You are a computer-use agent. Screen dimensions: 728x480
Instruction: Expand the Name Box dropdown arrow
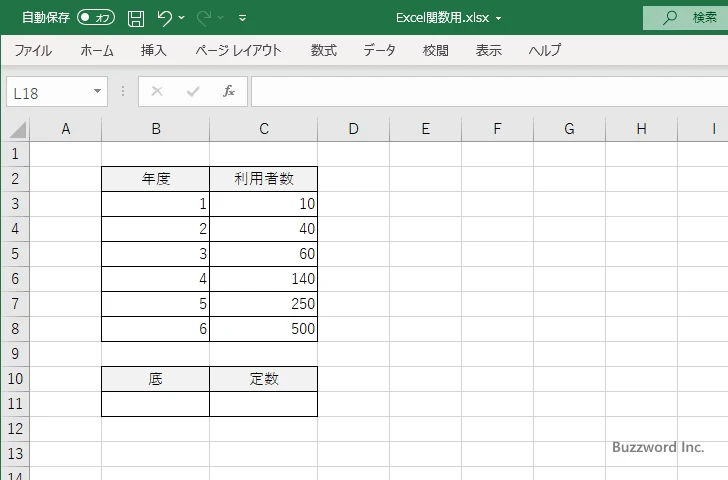tap(98, 91)
